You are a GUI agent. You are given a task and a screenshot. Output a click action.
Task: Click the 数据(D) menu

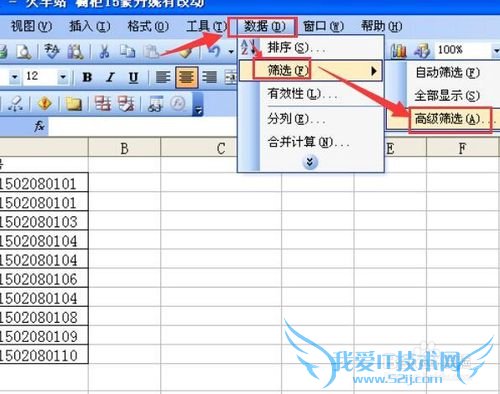click(x=265, y=26)
